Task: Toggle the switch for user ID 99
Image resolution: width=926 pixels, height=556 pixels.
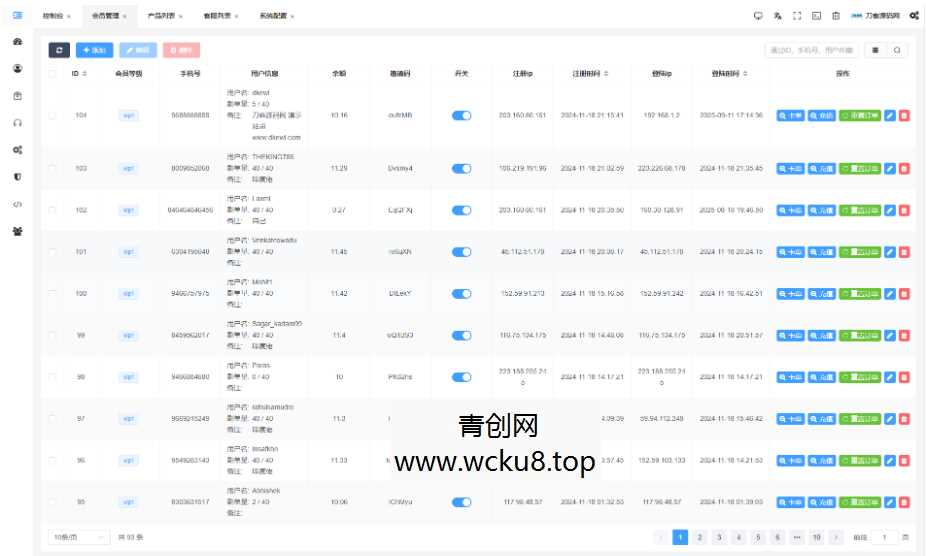Action: tap(461, 336)
